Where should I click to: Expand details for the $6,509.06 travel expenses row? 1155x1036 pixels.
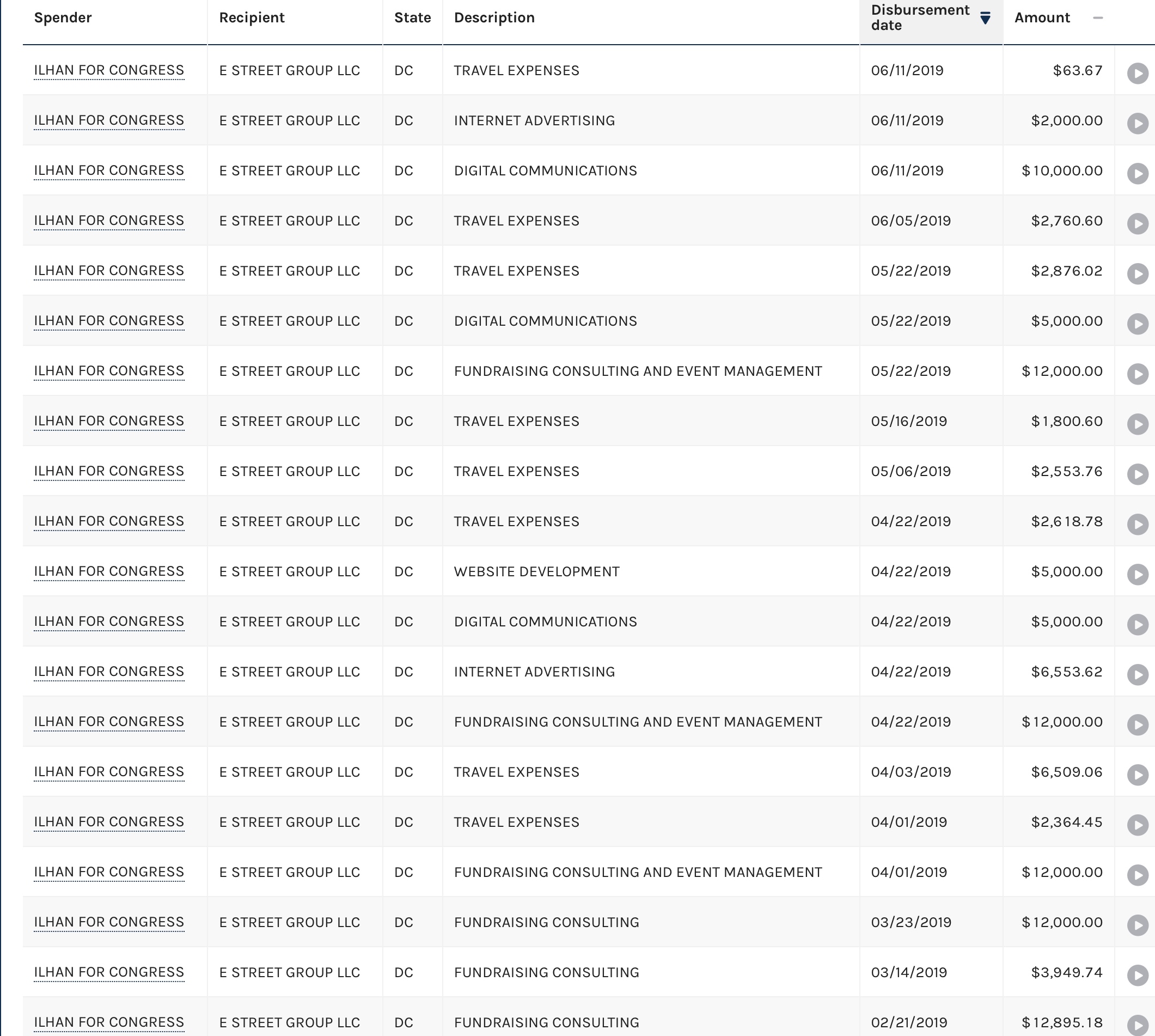1138,775
